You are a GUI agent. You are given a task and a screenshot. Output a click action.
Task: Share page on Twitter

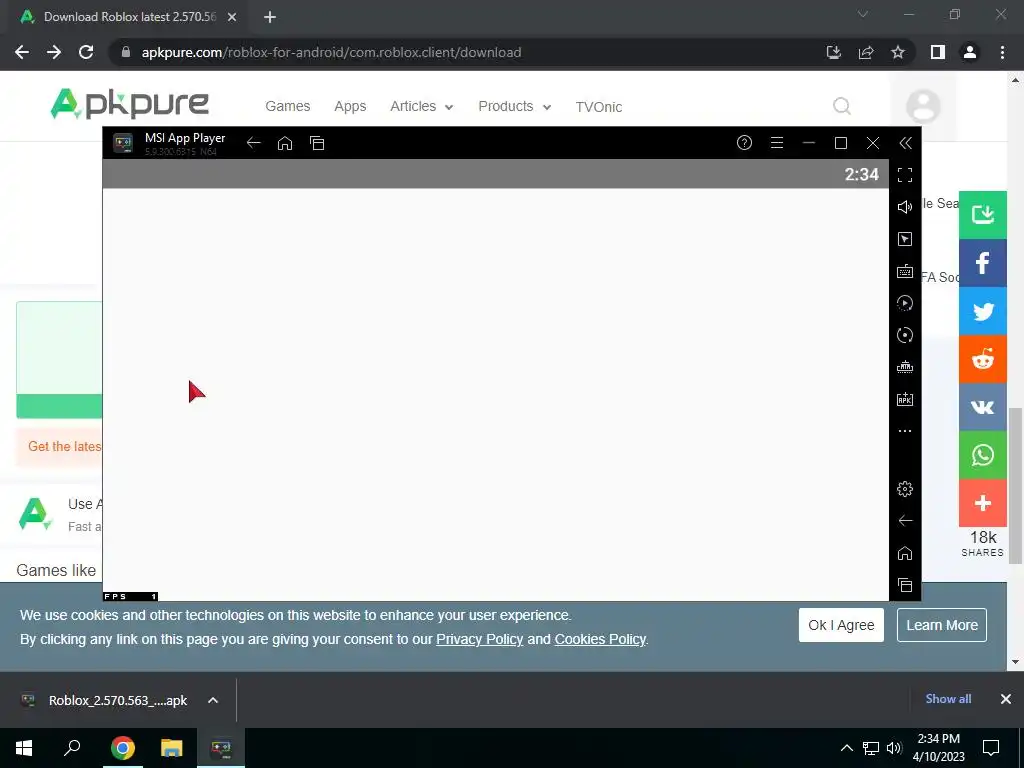coord(983,312)
